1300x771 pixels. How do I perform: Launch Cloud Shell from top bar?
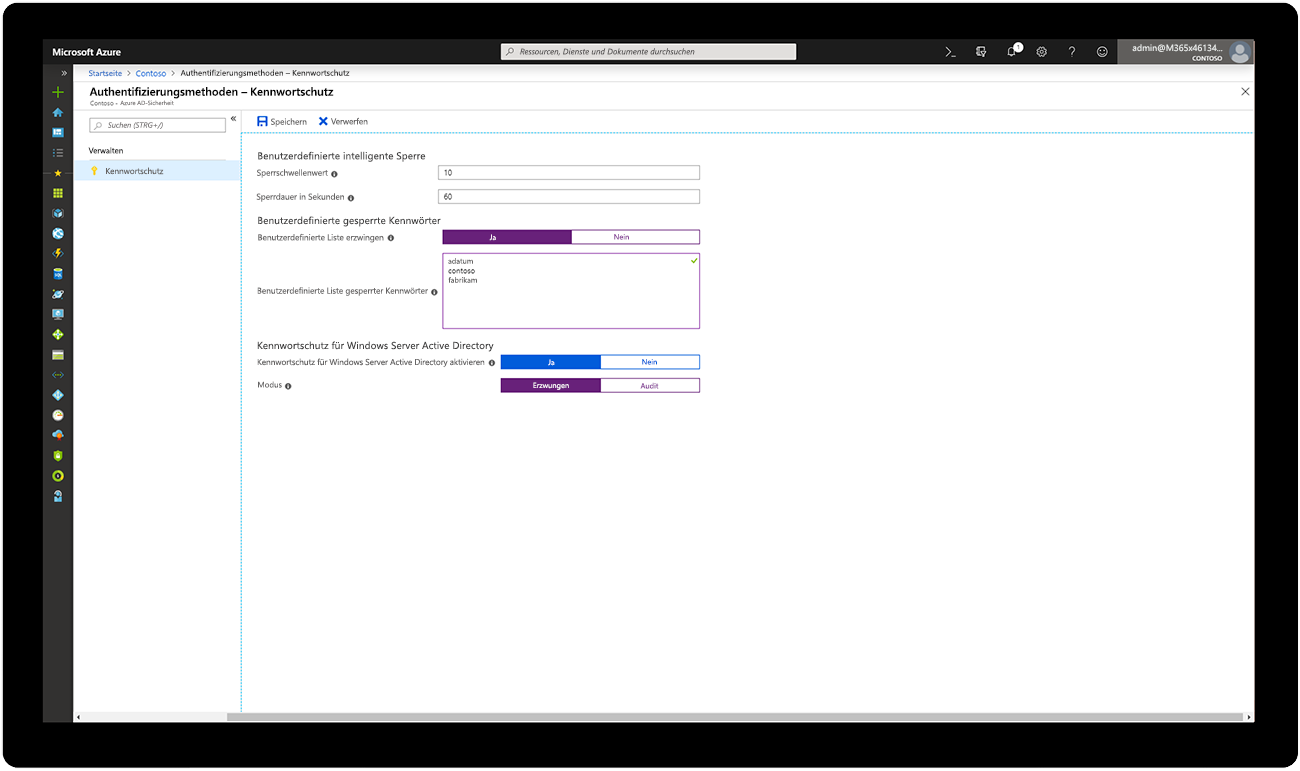951,52
